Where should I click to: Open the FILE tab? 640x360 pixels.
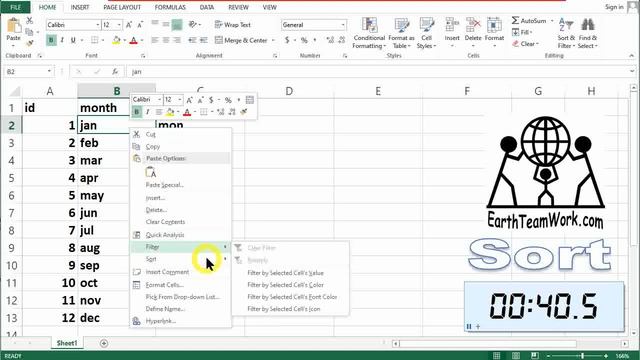(15, 7)
